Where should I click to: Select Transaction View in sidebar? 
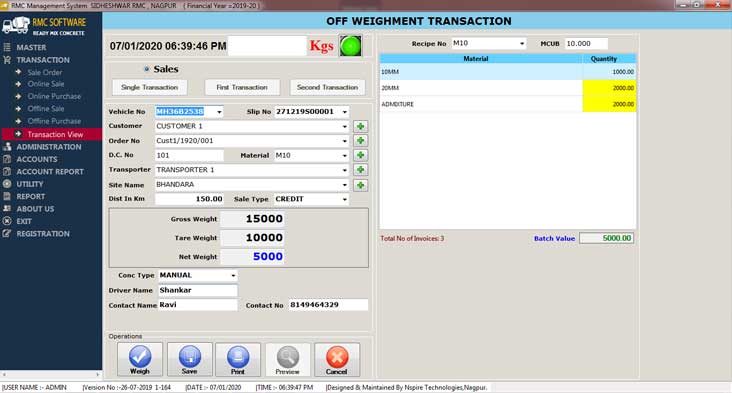[51, 134]
